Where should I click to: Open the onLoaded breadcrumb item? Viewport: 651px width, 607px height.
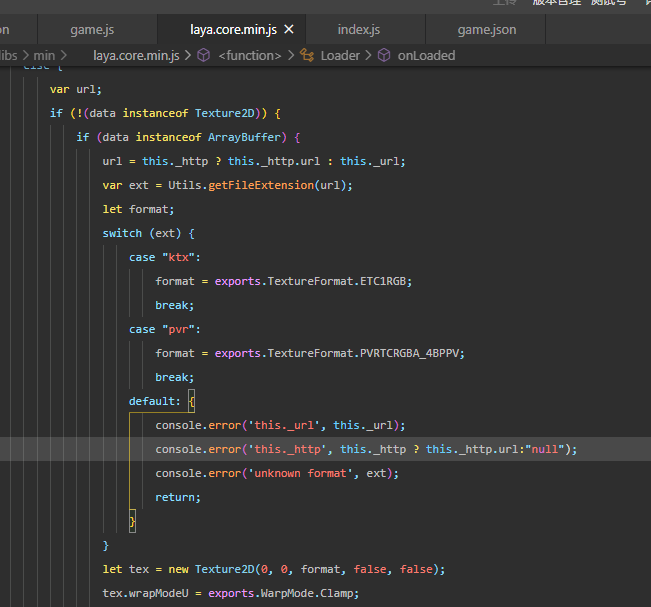pyautogui.click(x=426, y=56)
